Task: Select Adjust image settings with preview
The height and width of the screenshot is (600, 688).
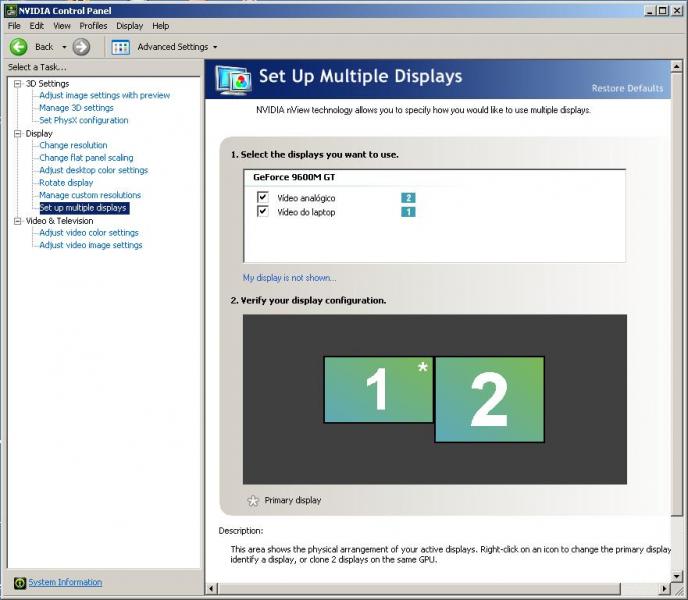Action: click(104, 95)
